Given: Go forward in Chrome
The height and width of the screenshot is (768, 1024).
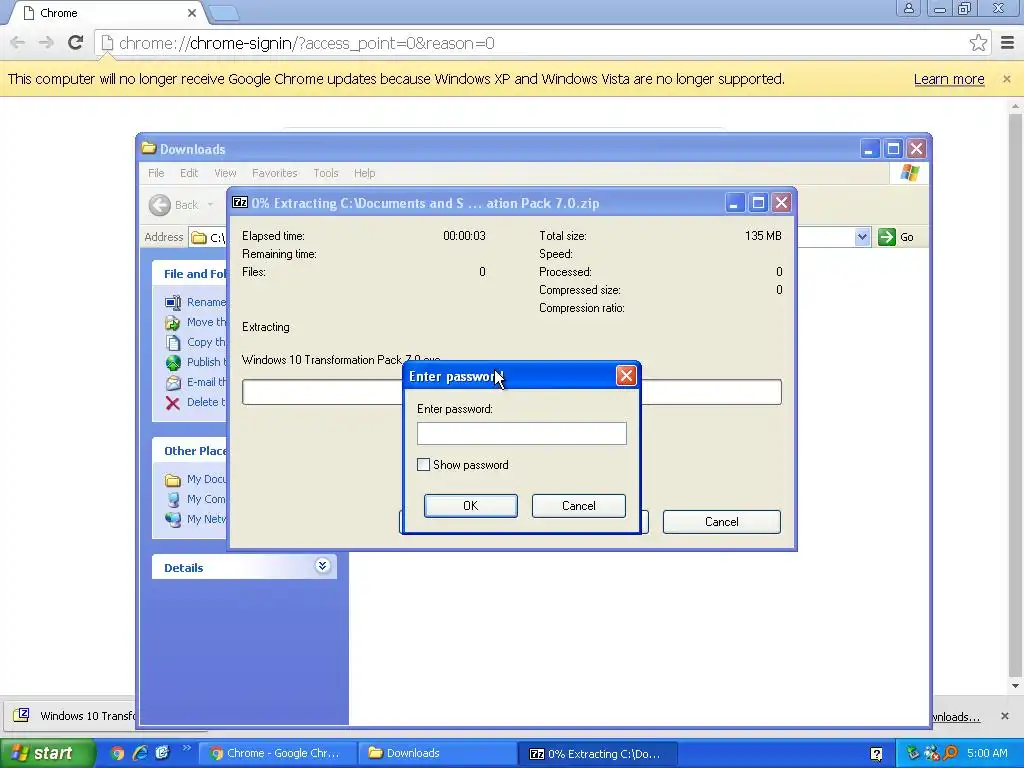Looking at the screenshot, I should pos(46,43).
